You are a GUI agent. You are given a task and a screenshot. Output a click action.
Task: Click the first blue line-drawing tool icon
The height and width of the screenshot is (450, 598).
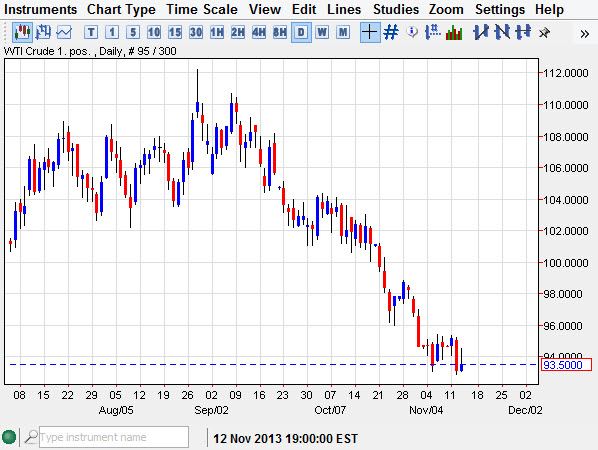pyautogui.click(x=481, y=32)
